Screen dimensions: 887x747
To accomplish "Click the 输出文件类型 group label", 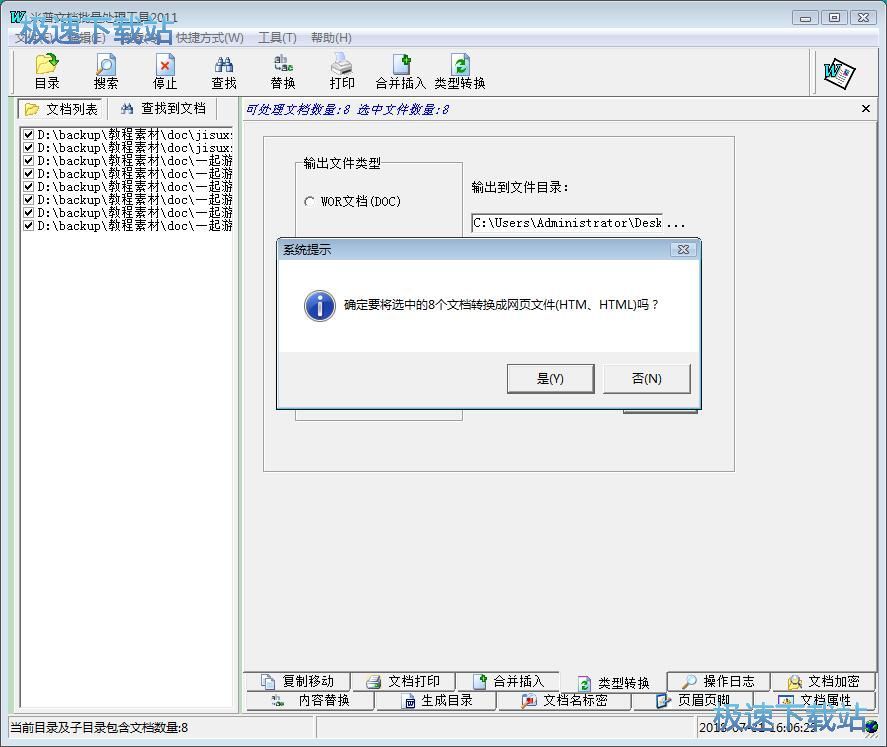I will 342,163.
